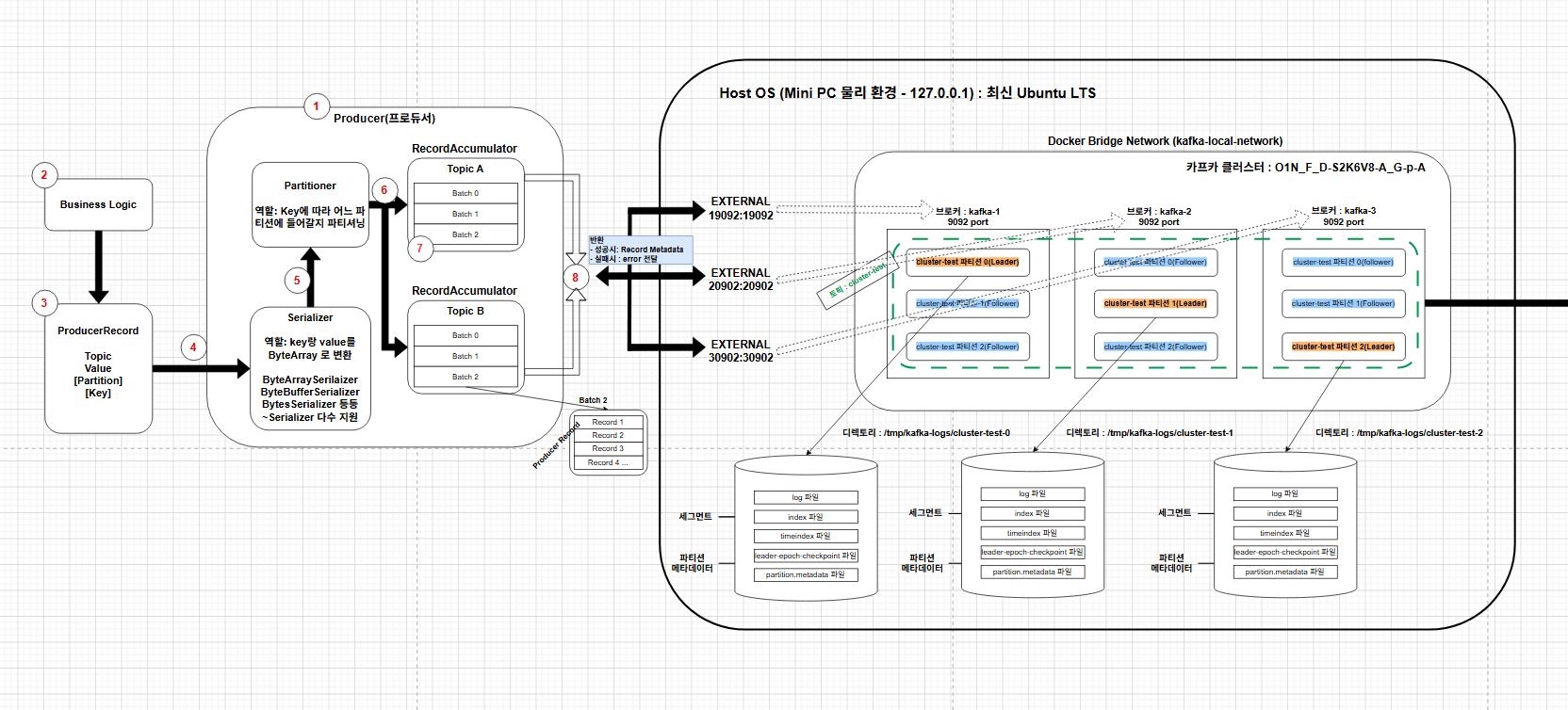This screenshot has height=710, width=1568.
Task: Click partition.metadata 파일 in cluster-test-2 cylinder
Action: [1285, 572]
